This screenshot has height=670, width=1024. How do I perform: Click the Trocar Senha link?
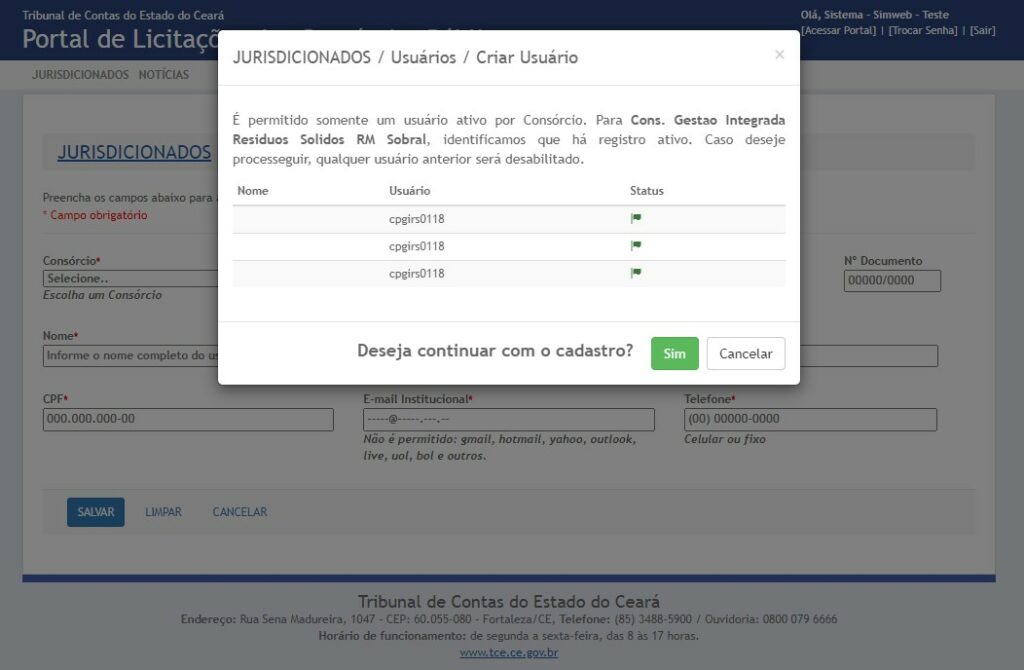[924, 31]
